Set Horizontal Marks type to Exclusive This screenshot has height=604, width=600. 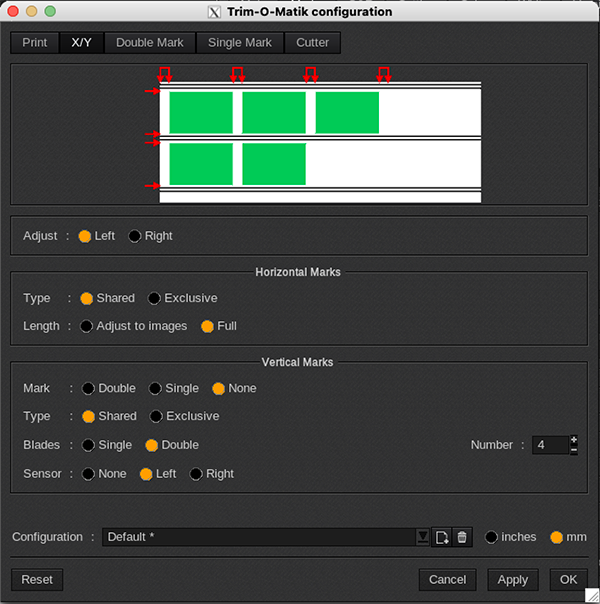pyautogui.click(x=154, y=298)
